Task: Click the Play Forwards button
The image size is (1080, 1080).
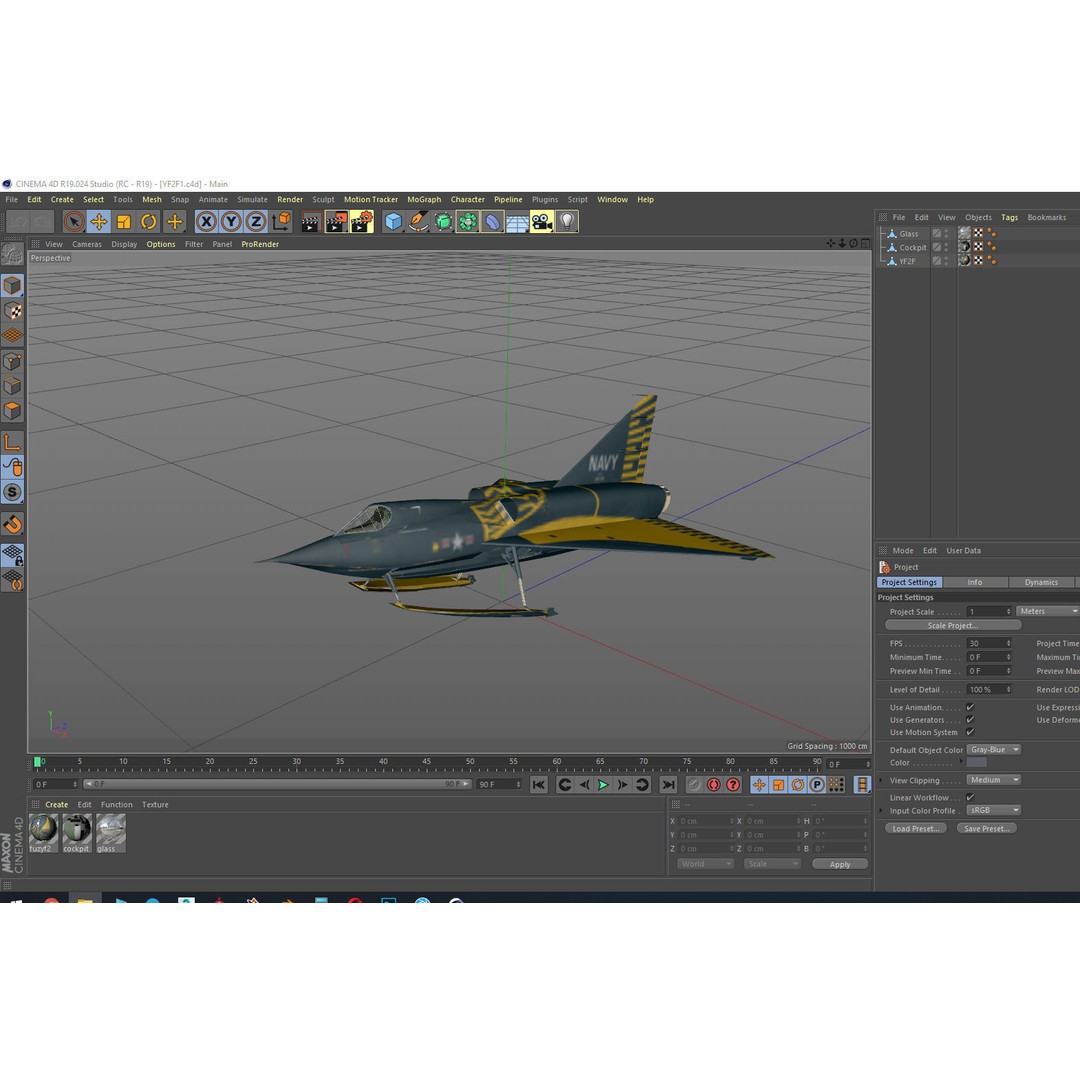Action: (603, 785)
